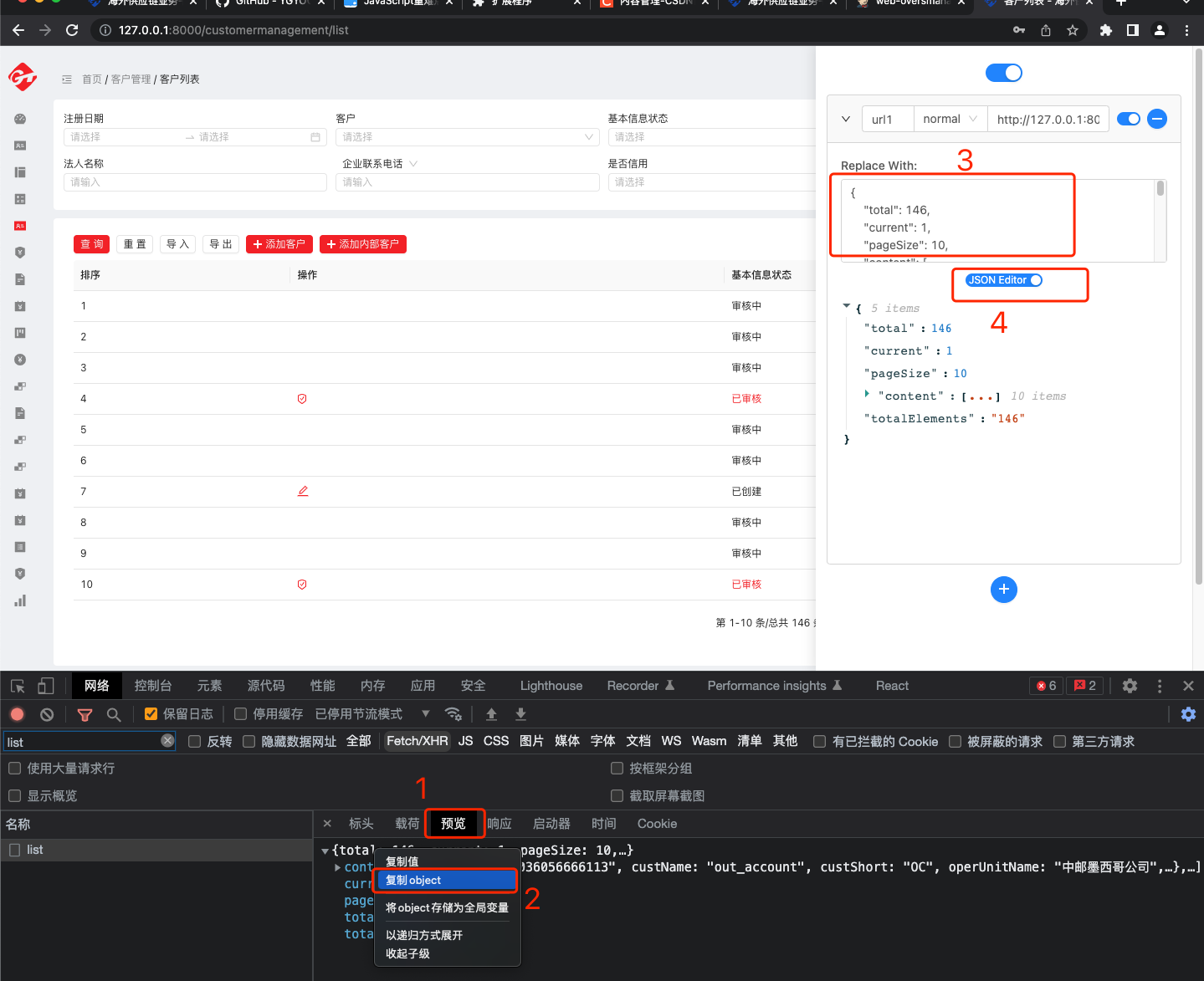
Task: Remove url1 rule with minus button
Action: click(x=1157, y=119)
